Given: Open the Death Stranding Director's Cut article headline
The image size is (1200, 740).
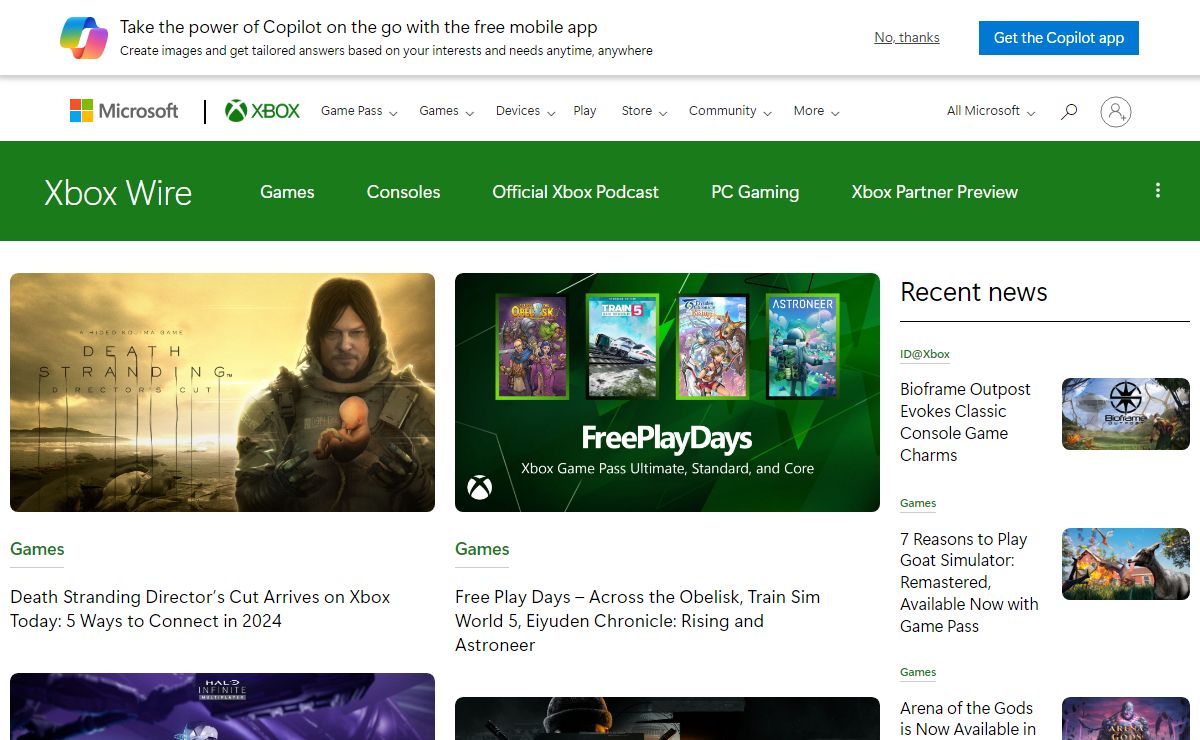Looking at the screenshot, I should pyautogui.click(x=200, y=608).
